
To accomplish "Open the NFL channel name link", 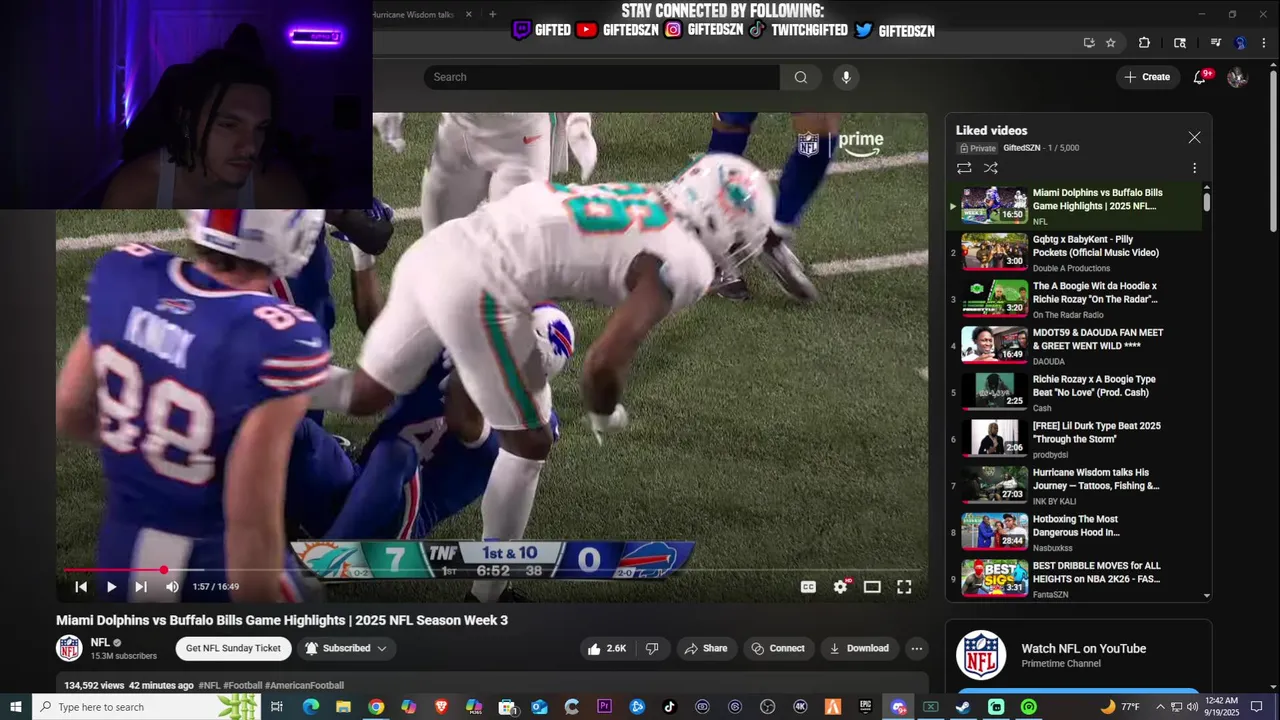I will [100, 642].
